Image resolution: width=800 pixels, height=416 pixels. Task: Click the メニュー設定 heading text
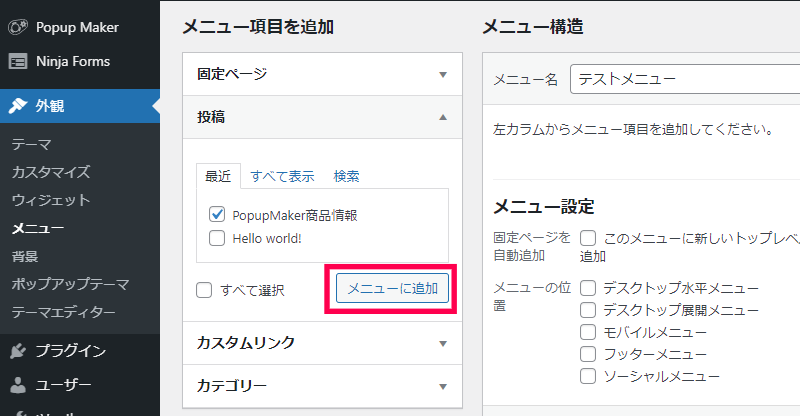pyautogui.click(x=544, y=207)
